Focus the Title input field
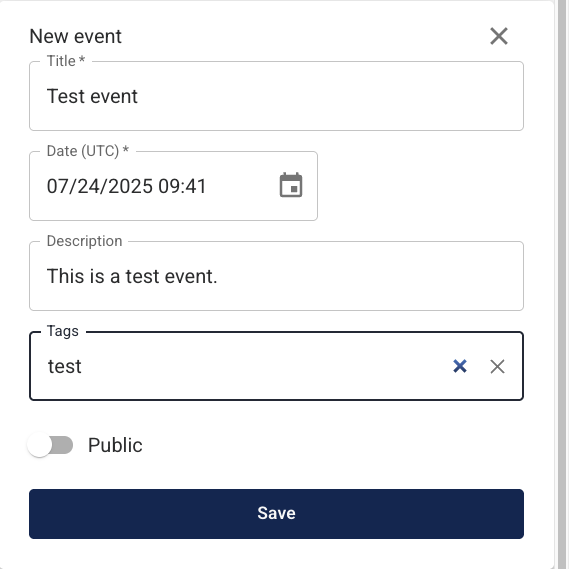Screen dimensions: 569x569 pos(276,96)
